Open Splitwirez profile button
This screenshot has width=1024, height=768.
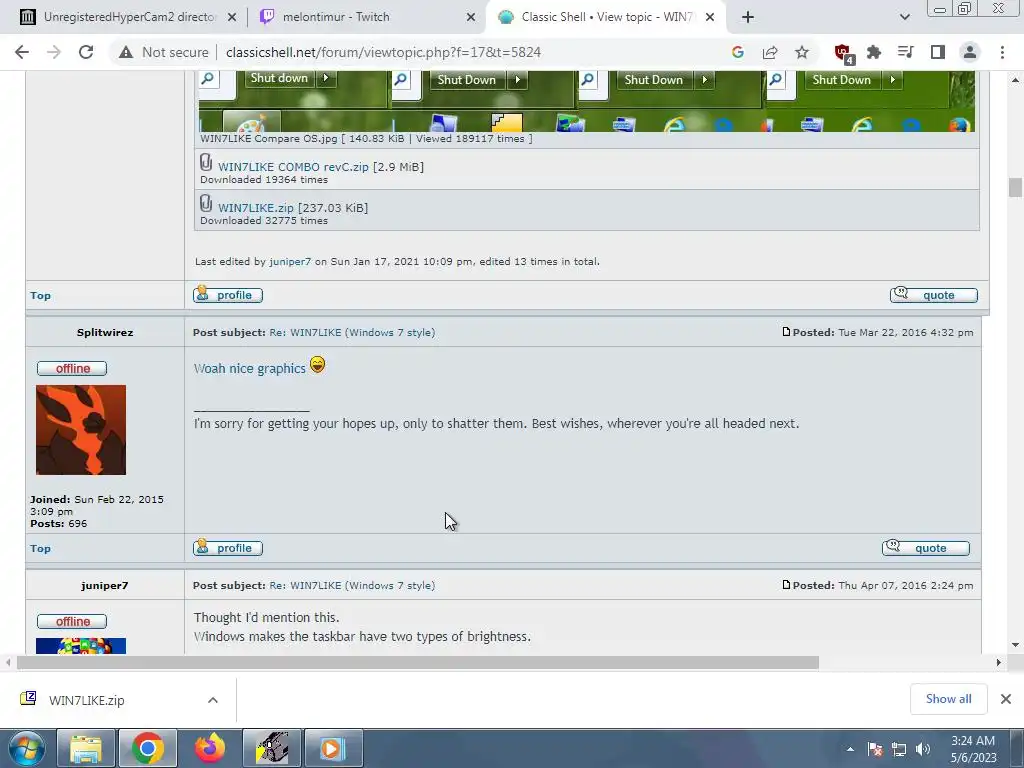point(228,548)
